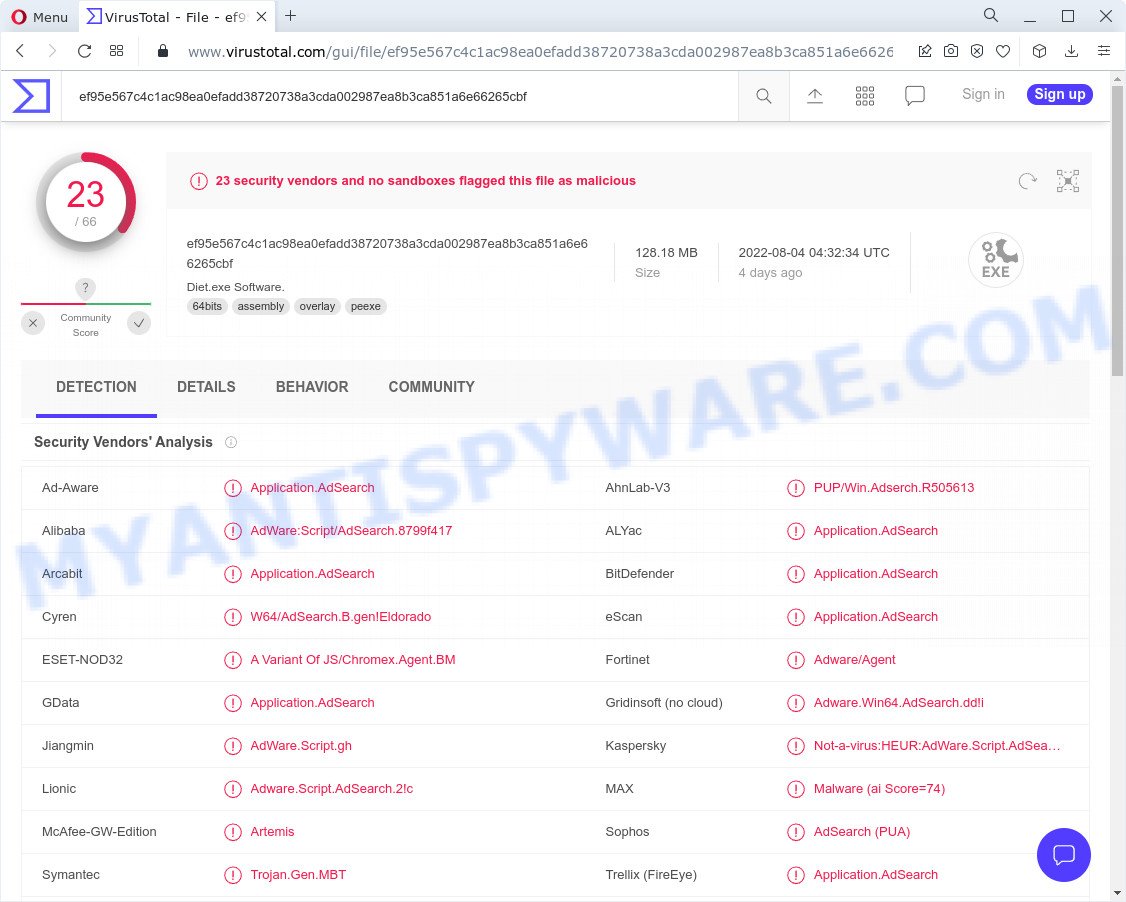1126x902 pixels.
Task: Select Sophos AdSearch (PUA) result
Action: 862,832
